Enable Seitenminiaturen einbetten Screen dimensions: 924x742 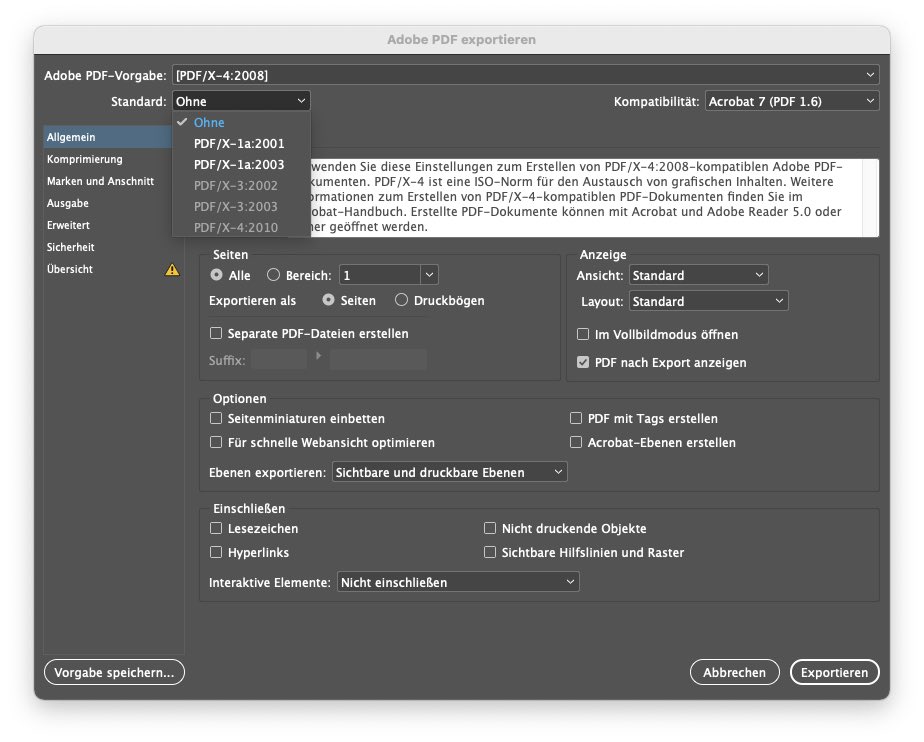point(216,418)
